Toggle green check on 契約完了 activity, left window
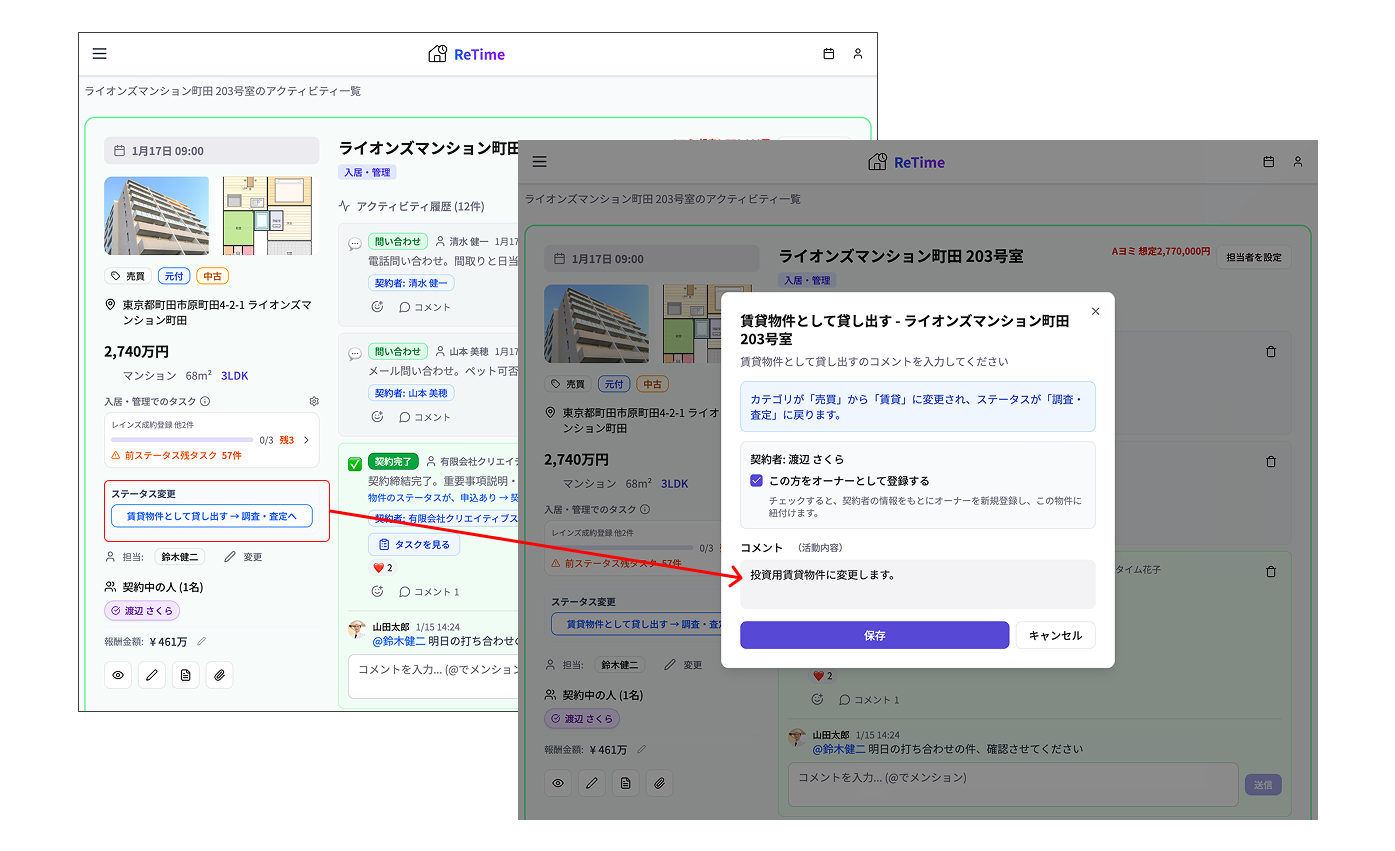 point(354,463)
